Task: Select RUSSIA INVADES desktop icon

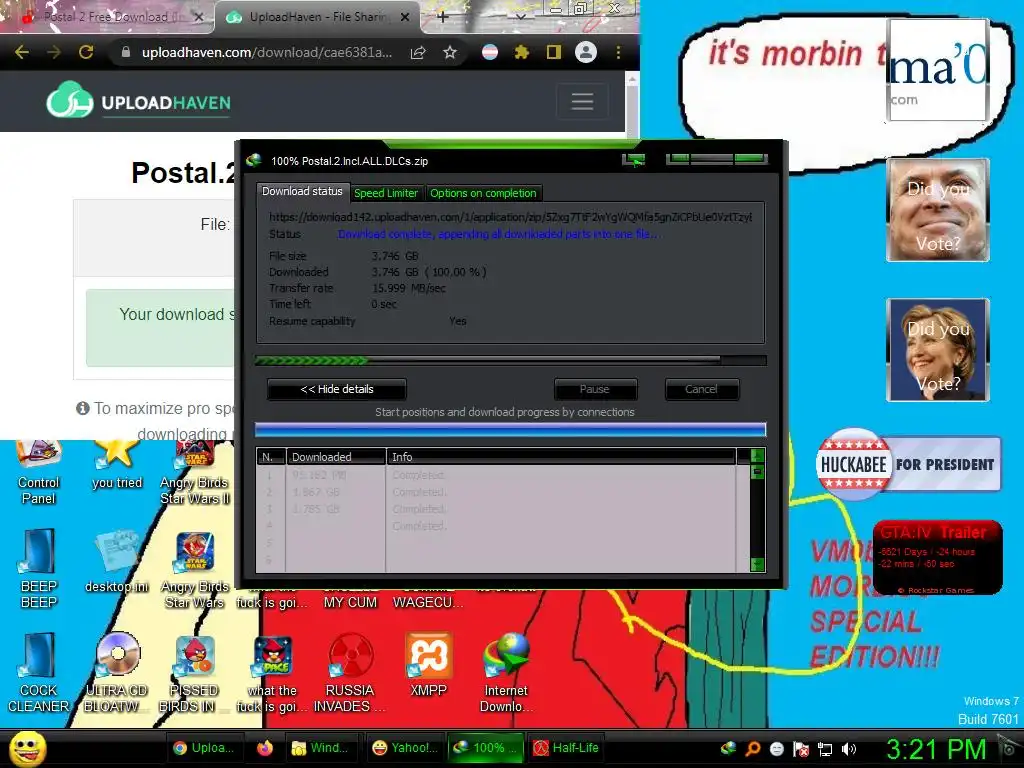Action: (x=350, y=673)
